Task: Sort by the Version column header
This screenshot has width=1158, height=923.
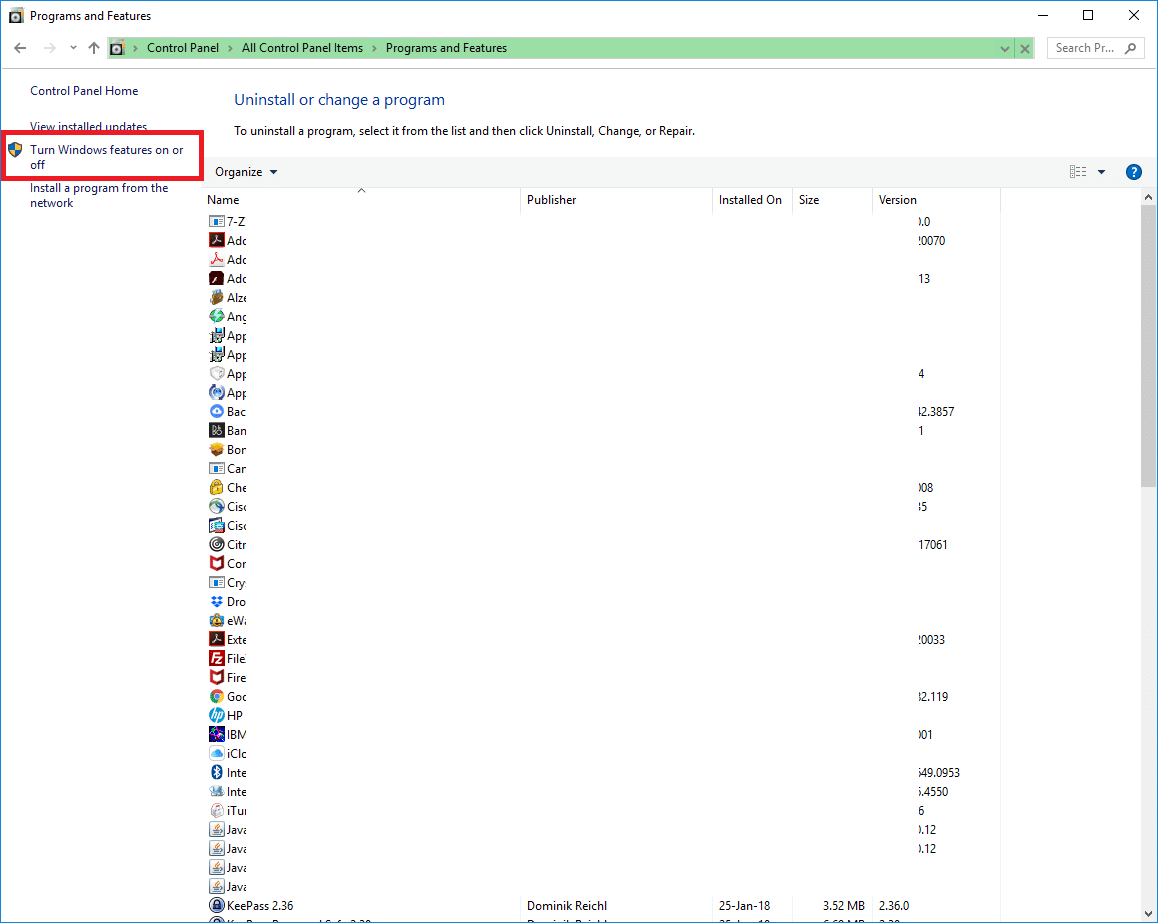Action: tap(936, 200)
